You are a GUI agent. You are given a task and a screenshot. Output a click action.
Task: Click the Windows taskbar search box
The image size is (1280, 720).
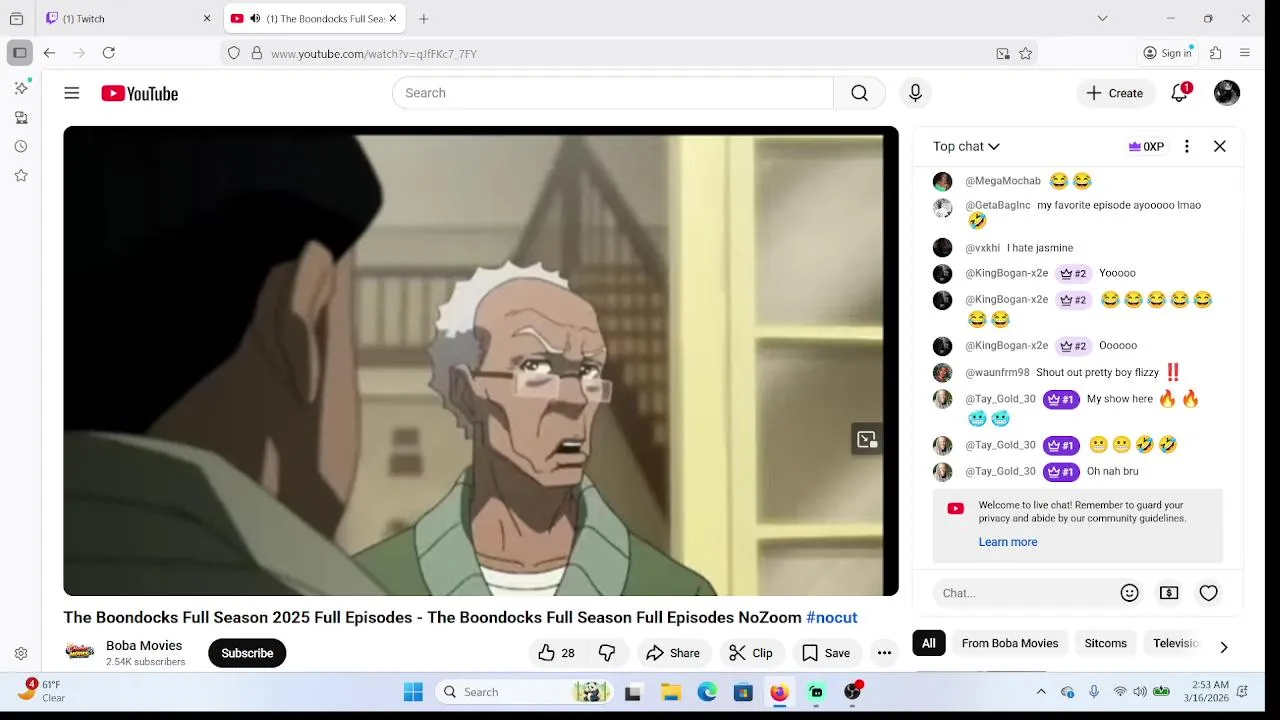point(525,692)
